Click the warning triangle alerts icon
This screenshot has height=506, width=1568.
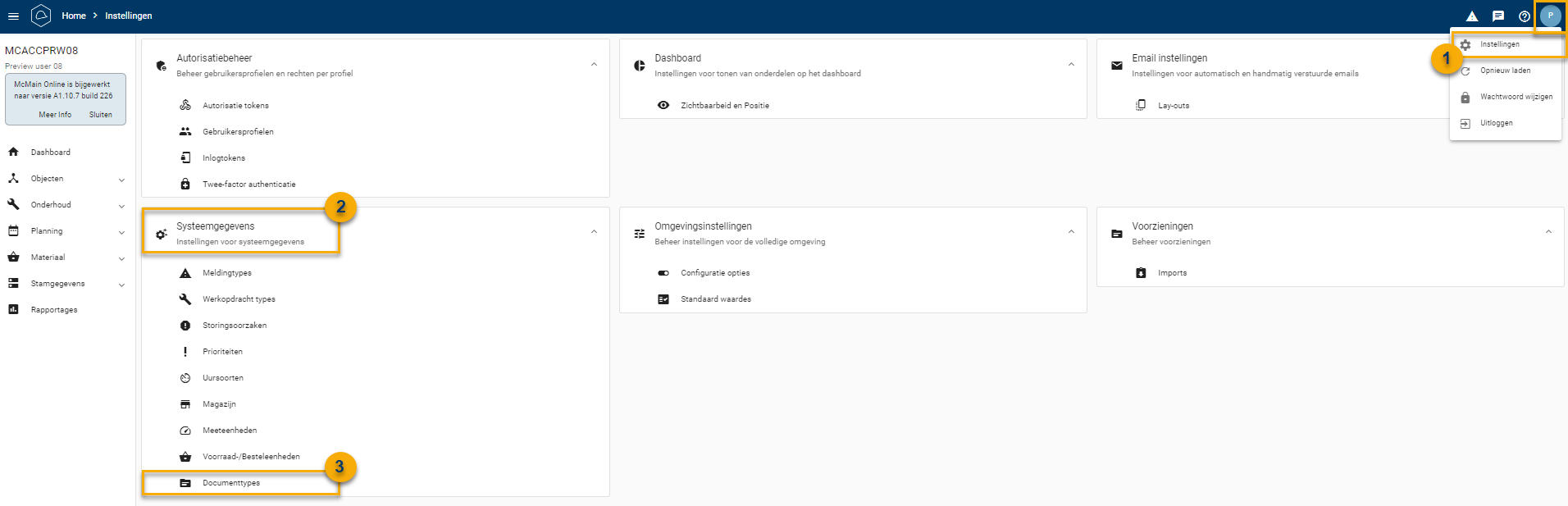[x=1472, y=16]
